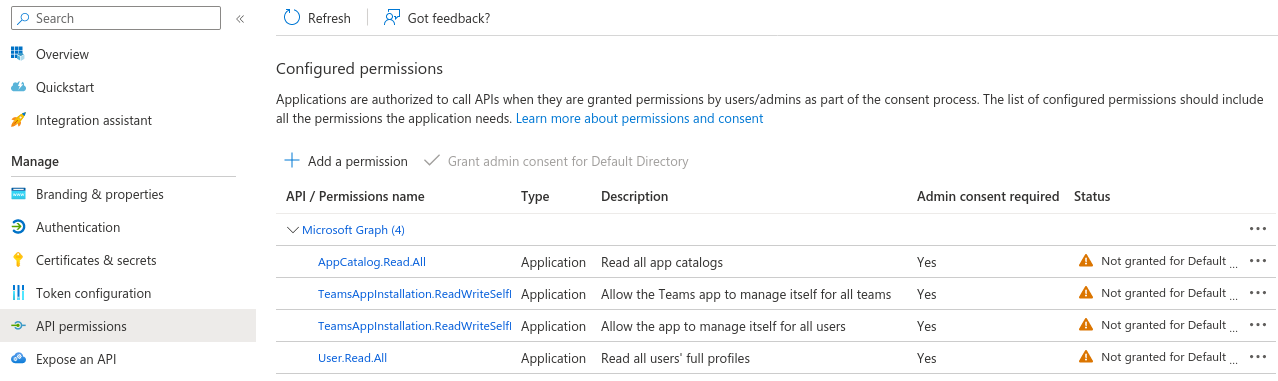1278x381 pixels.
Task: Click warning icon in AppCatalog.Read.All row
Action: [1086, 261]
